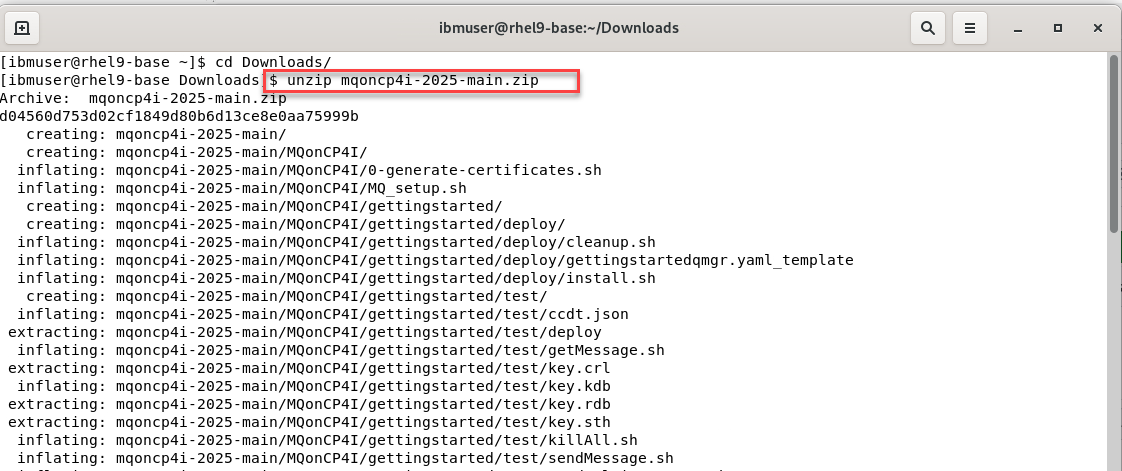Click the Archive: mqoncp4i-2025-main.zip output line
This screenshot has height=471, width=1122.
pos(143,98)
